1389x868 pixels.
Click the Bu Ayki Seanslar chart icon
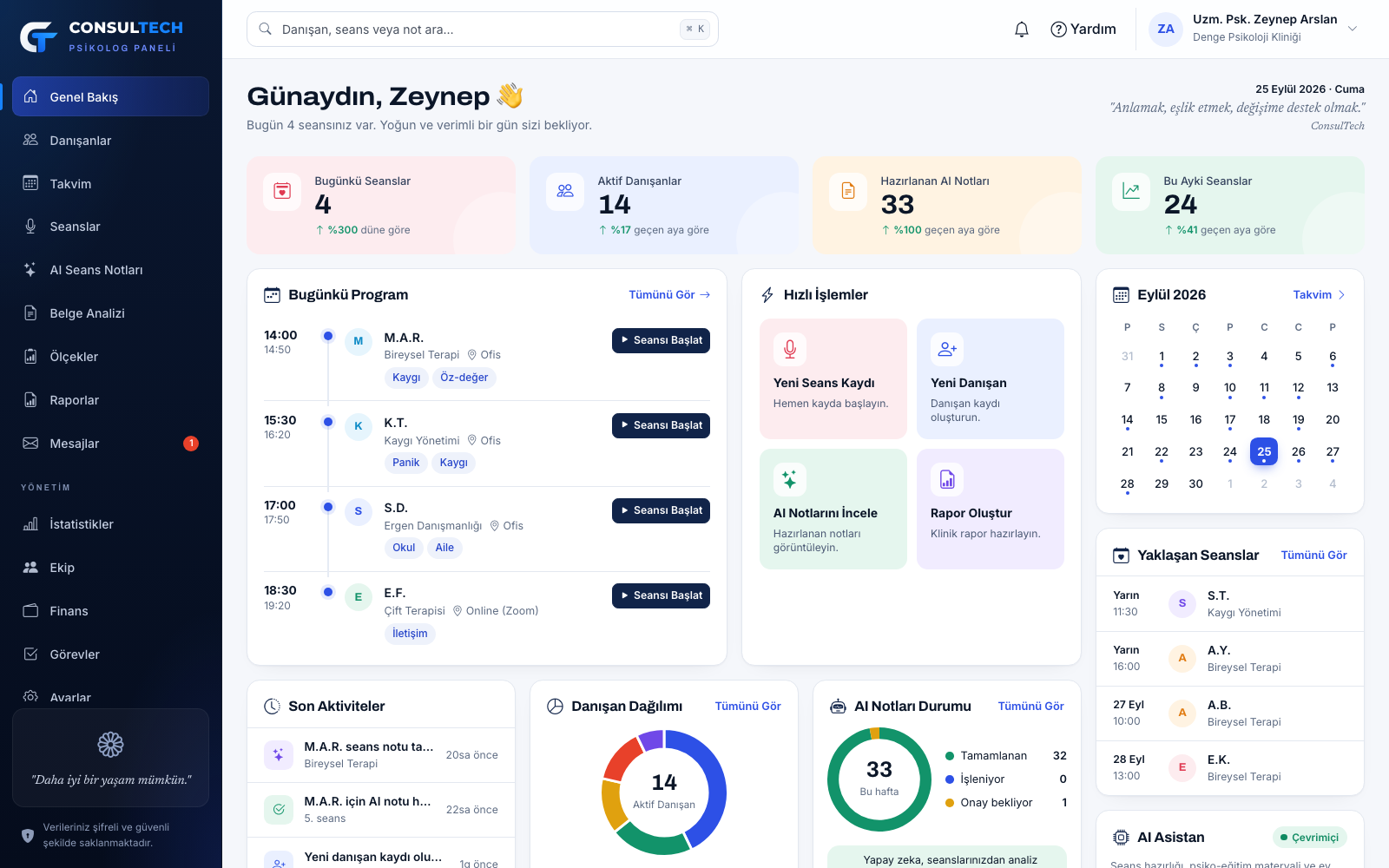(x=1131, y=191)
